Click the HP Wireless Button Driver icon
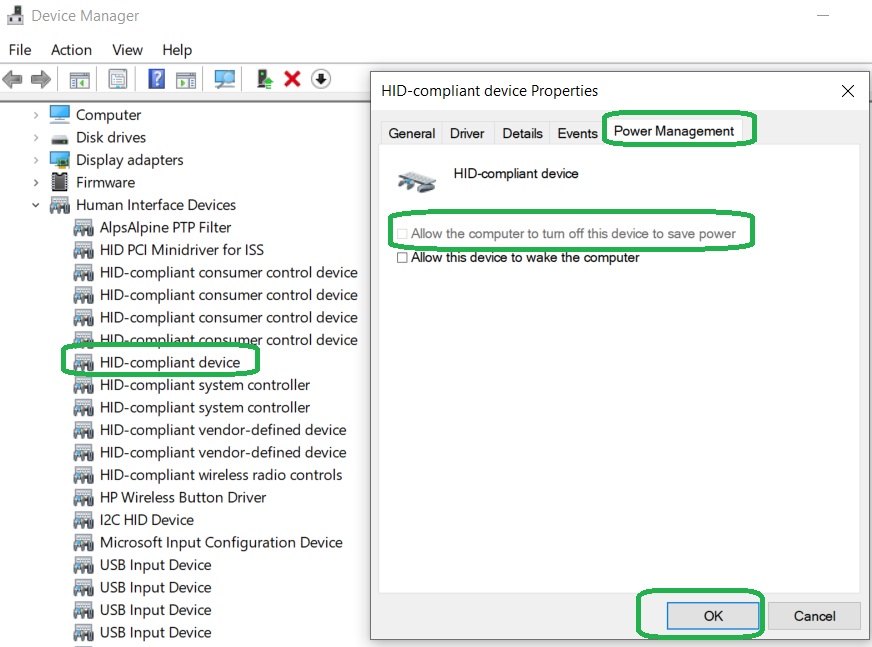The height and width of the screenshot is (647, 872). pos(83,497)
